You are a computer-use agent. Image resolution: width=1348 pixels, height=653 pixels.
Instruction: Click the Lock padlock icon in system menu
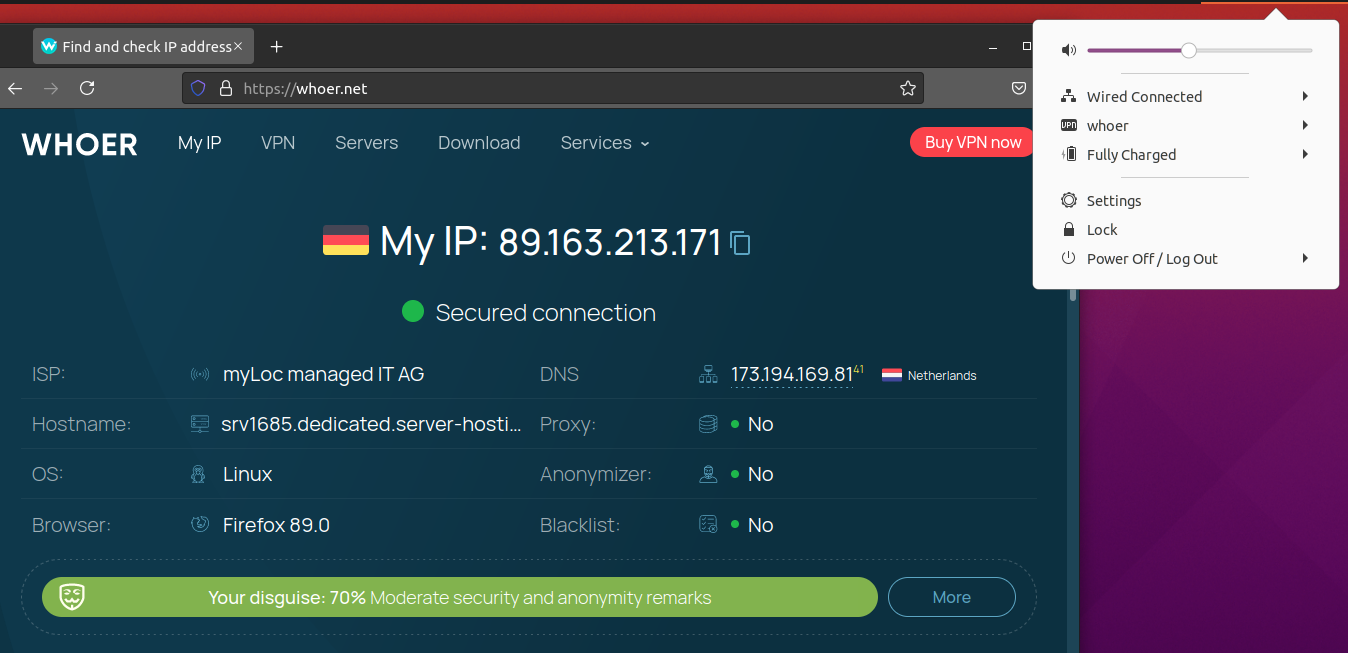coord(1069,229)
